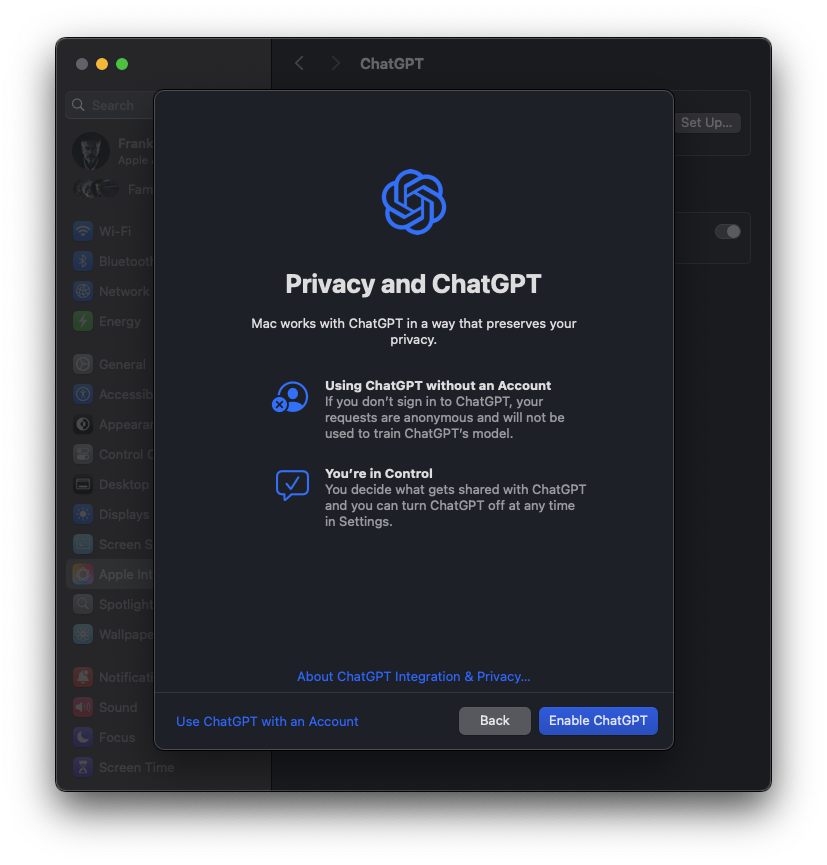Toggle the switch on the right panel
Screen dimensions: 827x865
(x=727, y=232)
